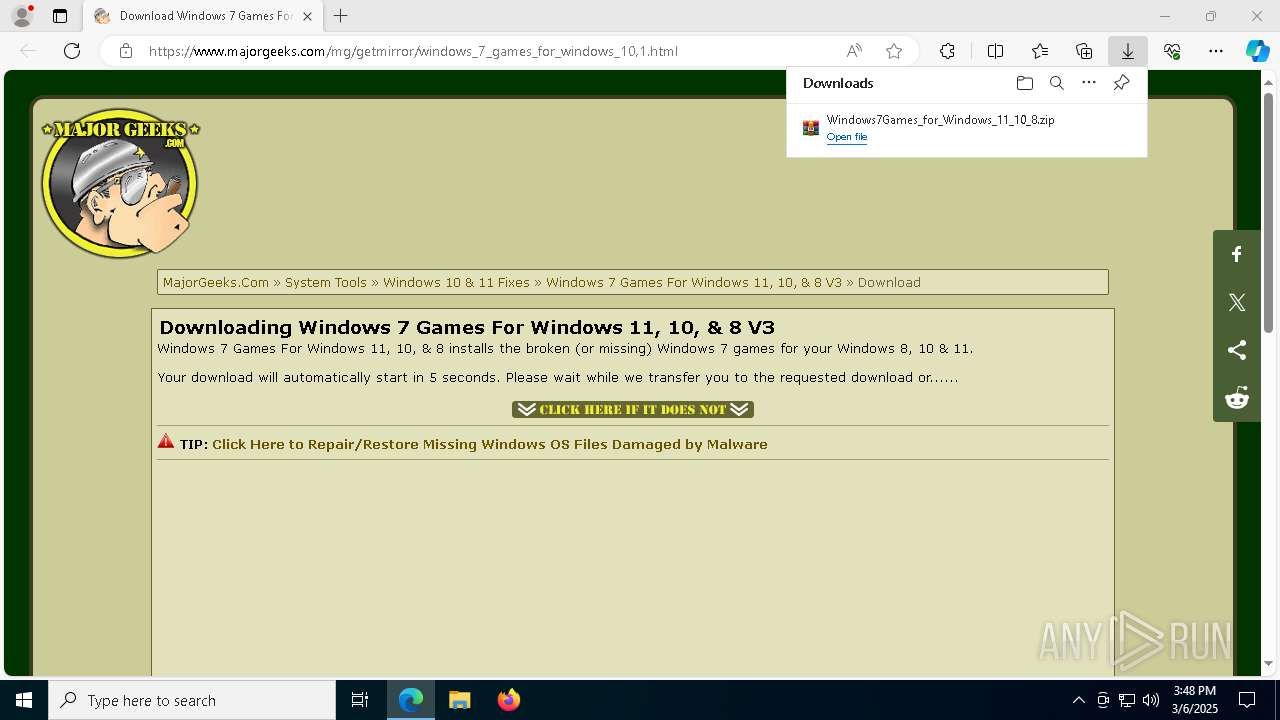The height and width of the screenshot is (720, 1280).
Task: Launch Firefox from taskbar
Action: (x=509, y=700)
